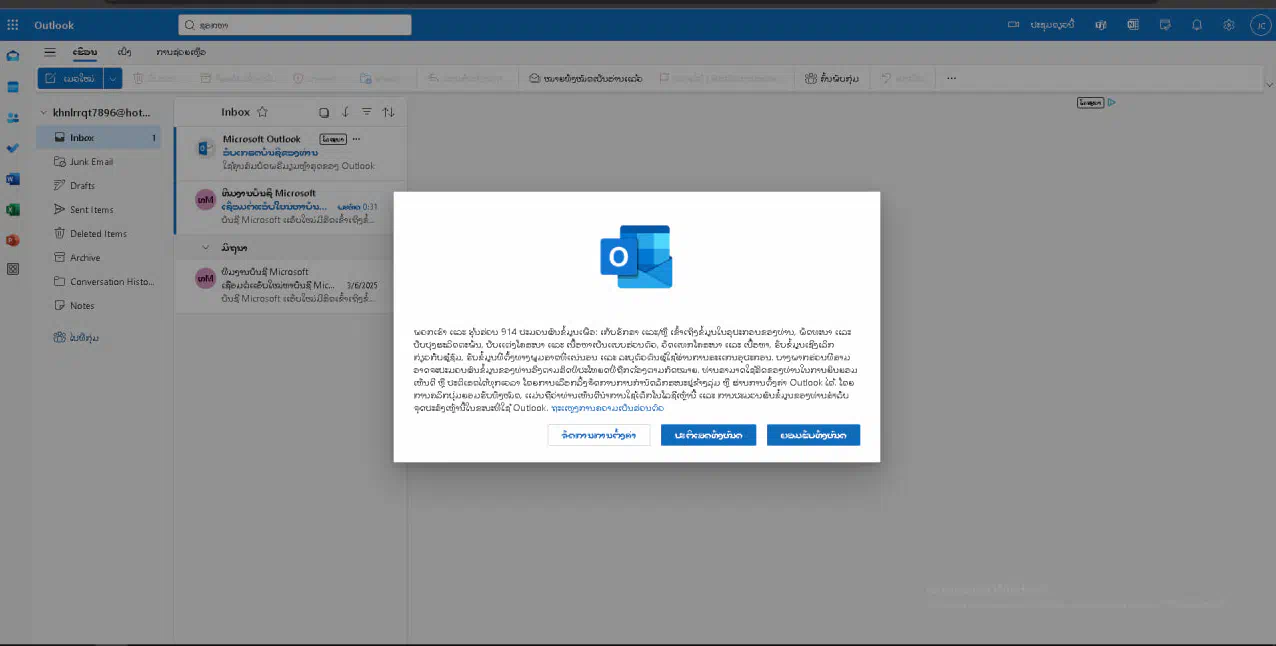Launch Excel from the left rail
The width and height of the screenshot is (1276, 646).
[13, 210]
